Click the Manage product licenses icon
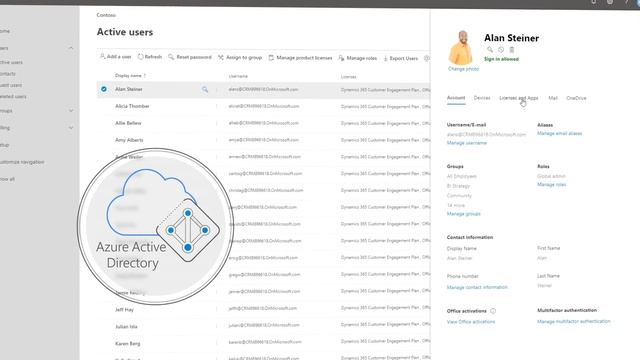 coord(271,58)
